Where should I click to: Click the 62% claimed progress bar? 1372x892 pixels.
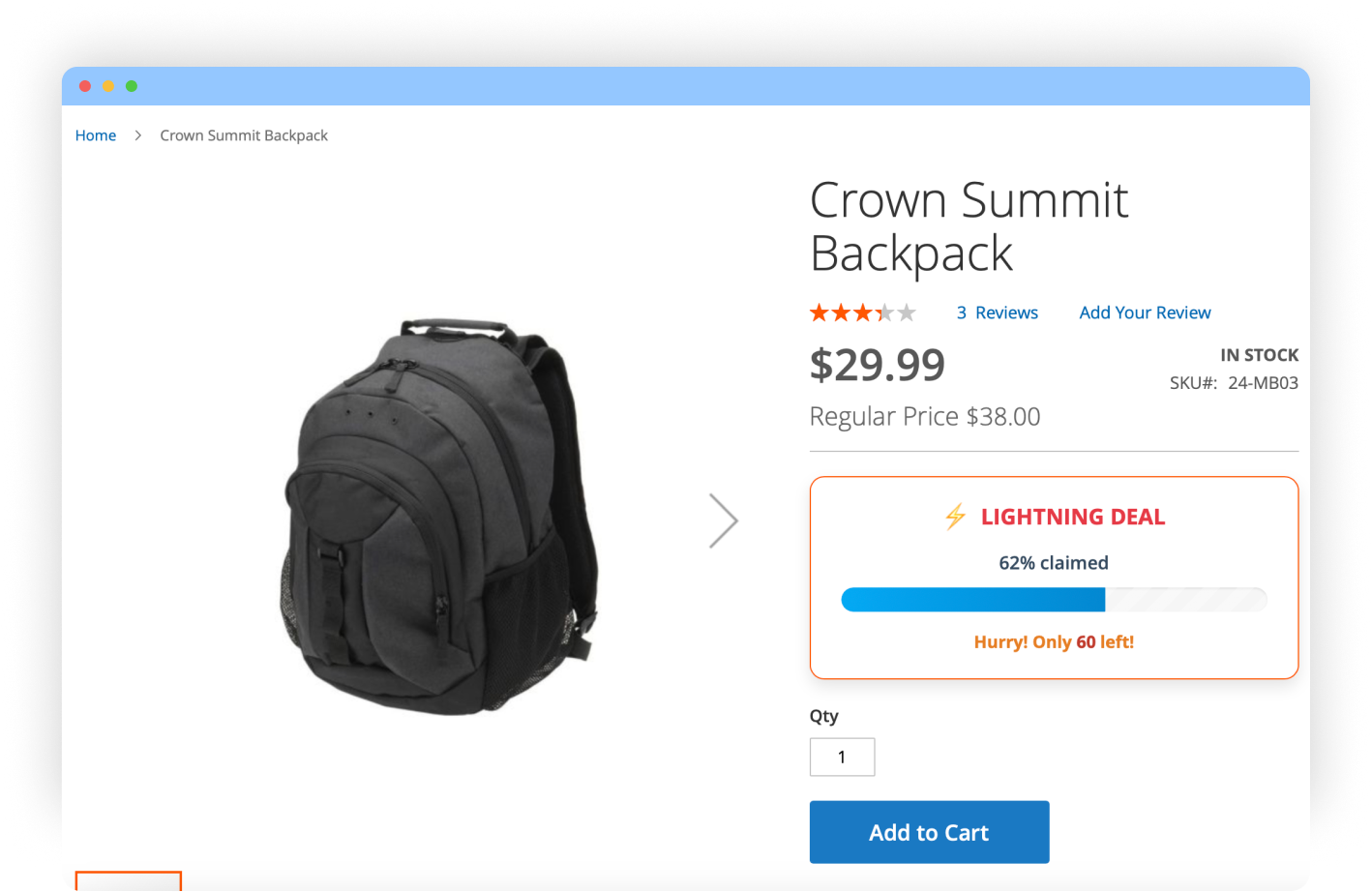[1054, 600]
